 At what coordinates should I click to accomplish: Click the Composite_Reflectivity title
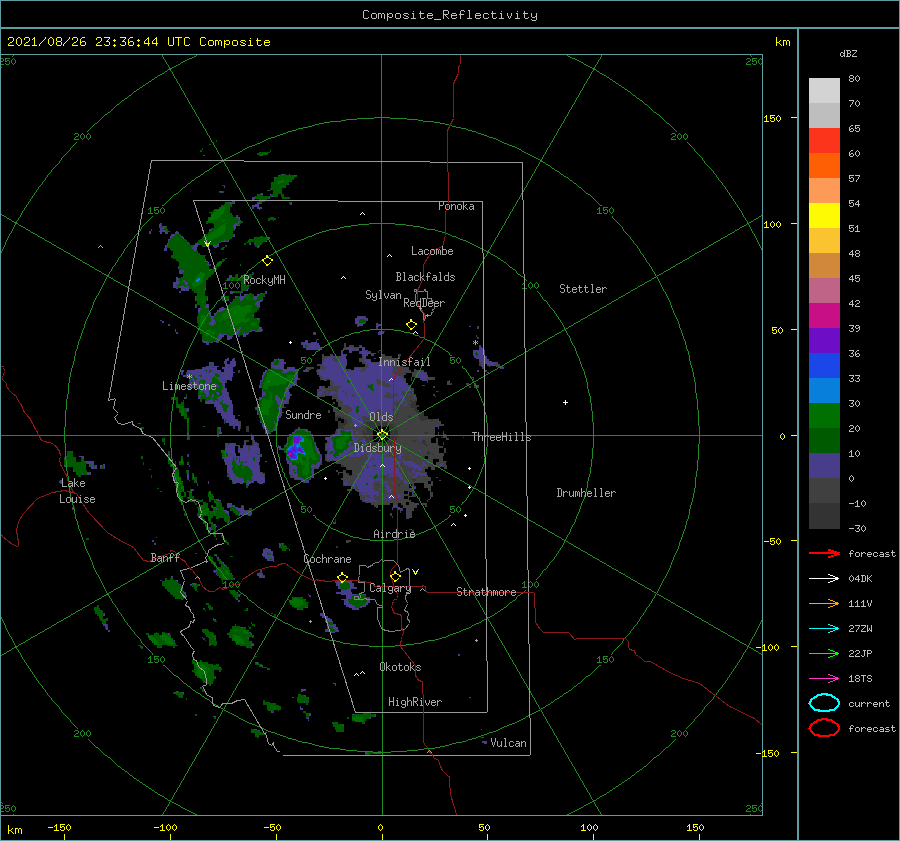pos(450,15)
